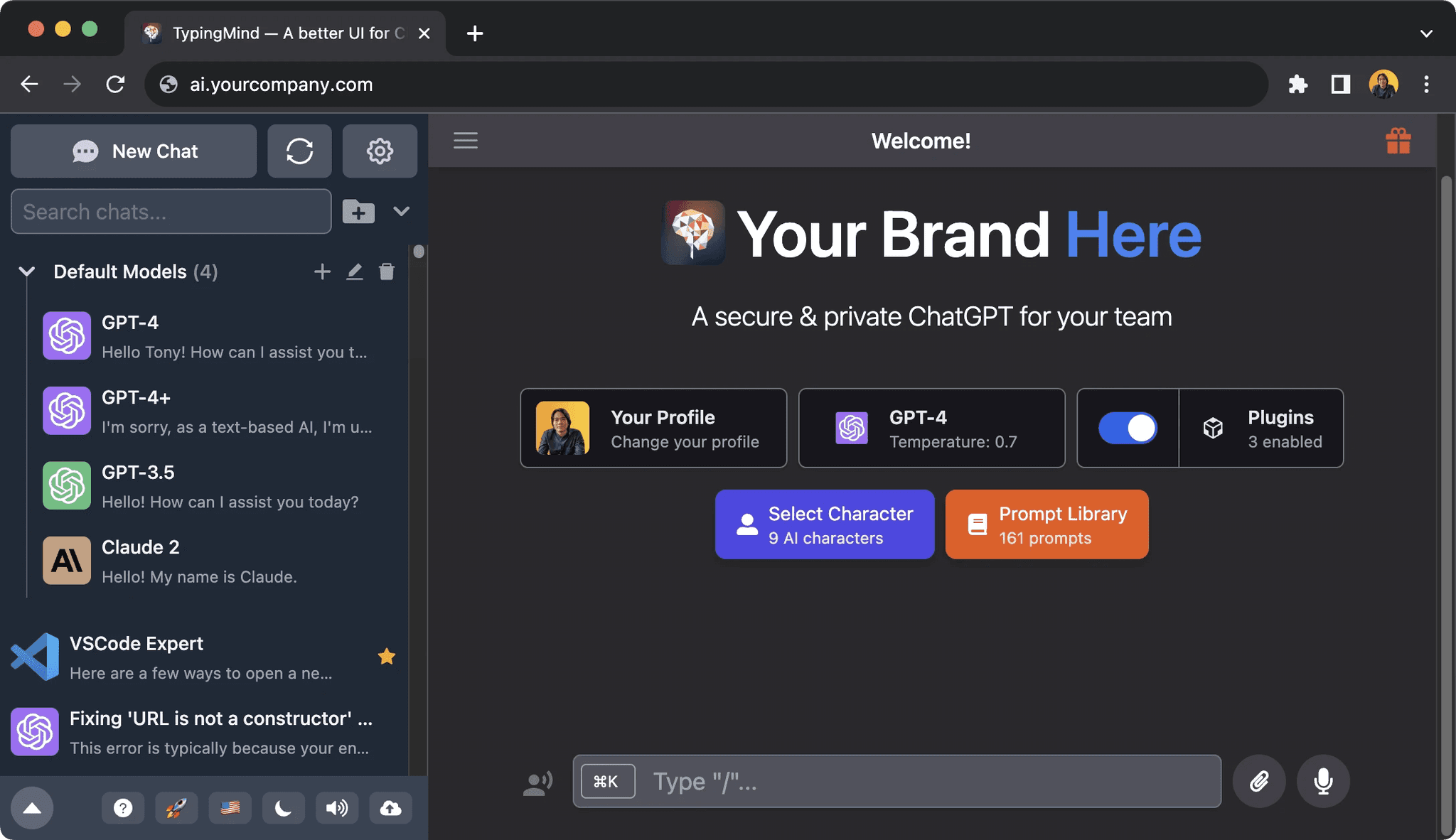Attach a file with paperclip icon
1456x840 pixels.
pyautogui.click(x=1258, y=781)
